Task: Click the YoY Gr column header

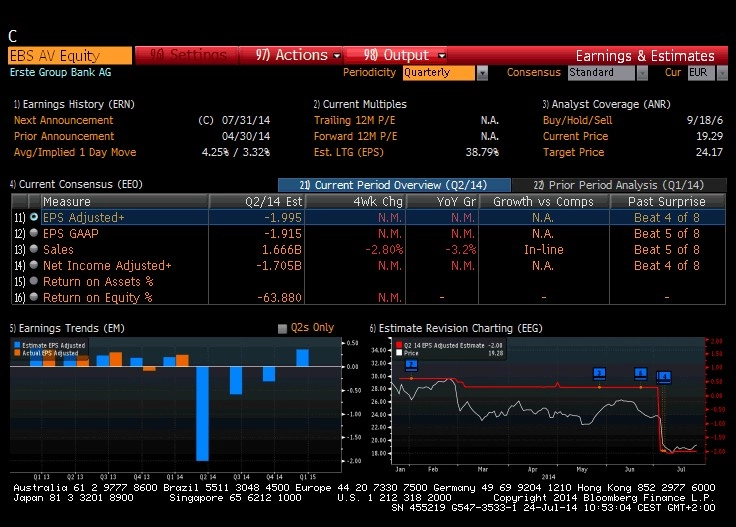Action: (x=442, y=201)
